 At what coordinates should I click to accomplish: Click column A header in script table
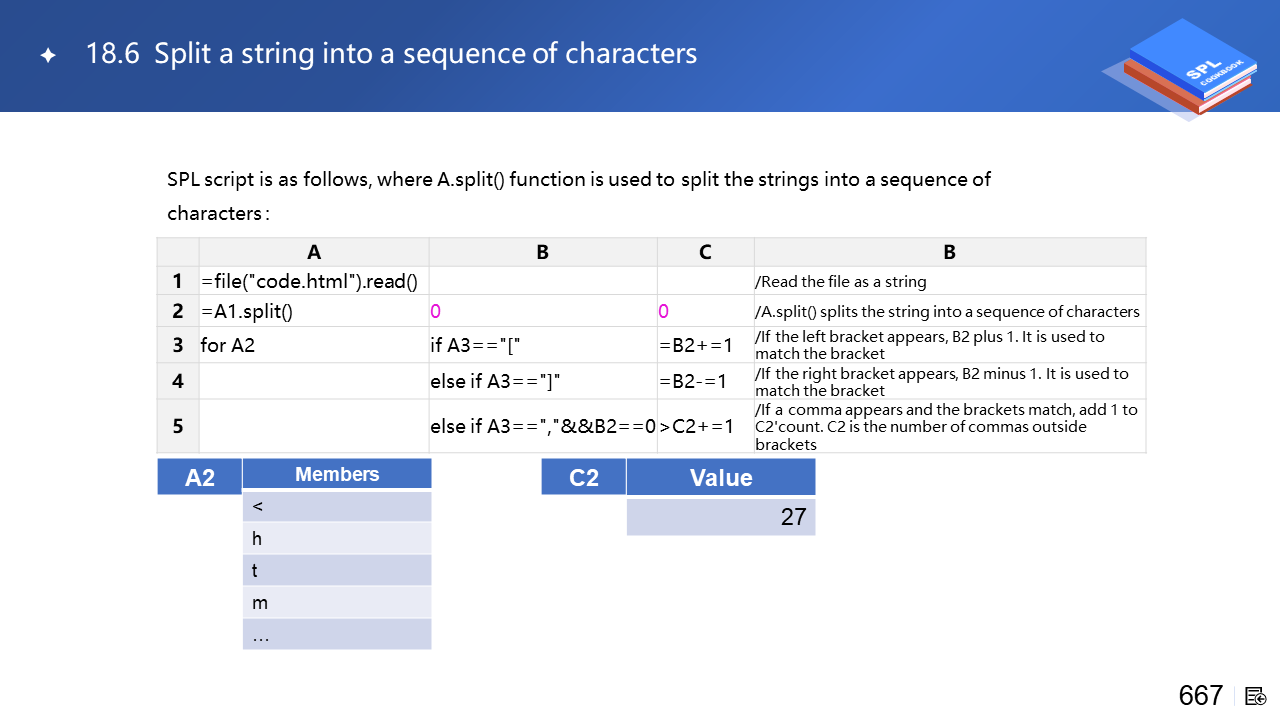point(313,252)
